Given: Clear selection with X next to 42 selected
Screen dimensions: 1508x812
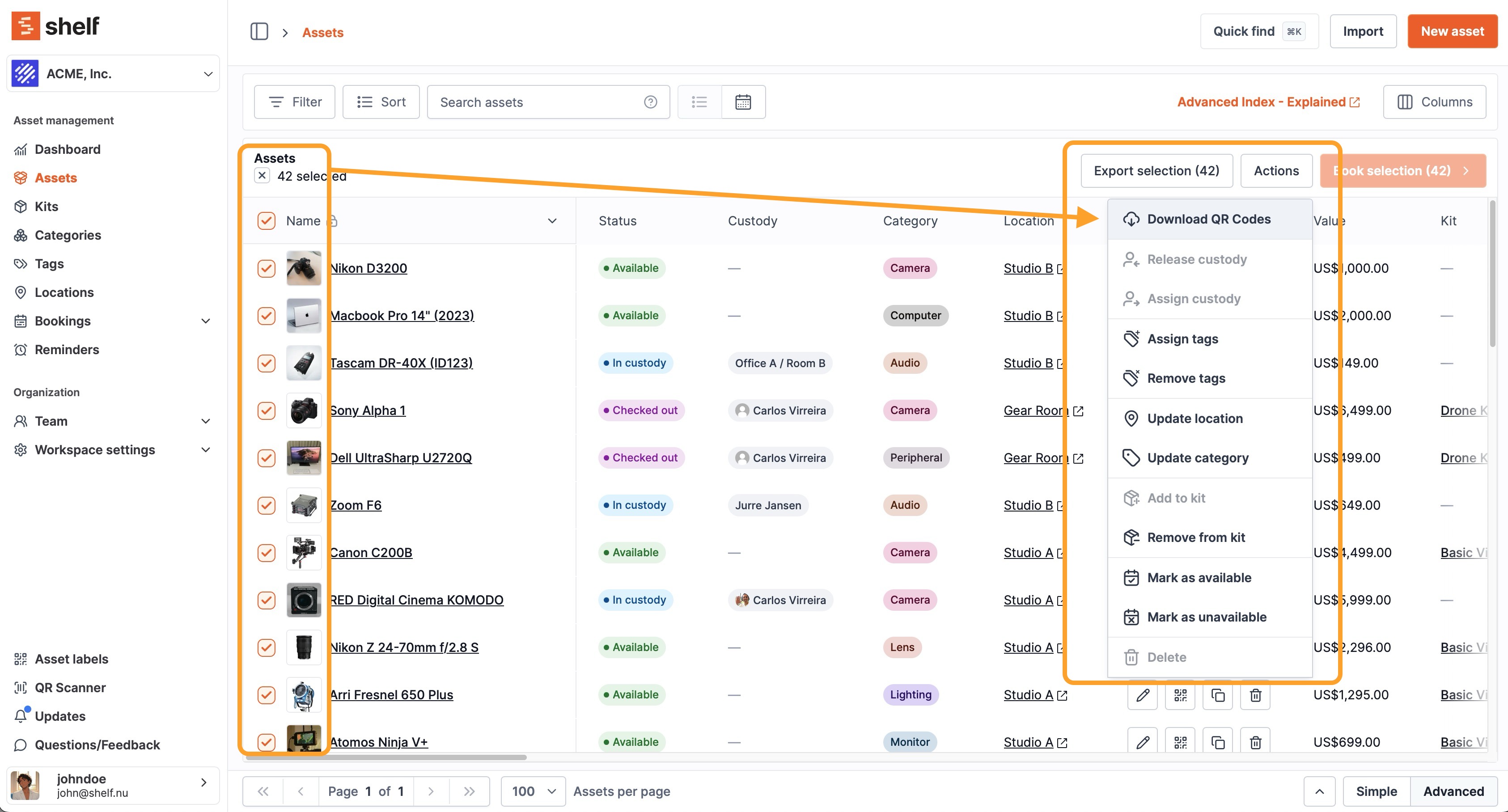Looking at the screenshot, I should click(262, 176).
